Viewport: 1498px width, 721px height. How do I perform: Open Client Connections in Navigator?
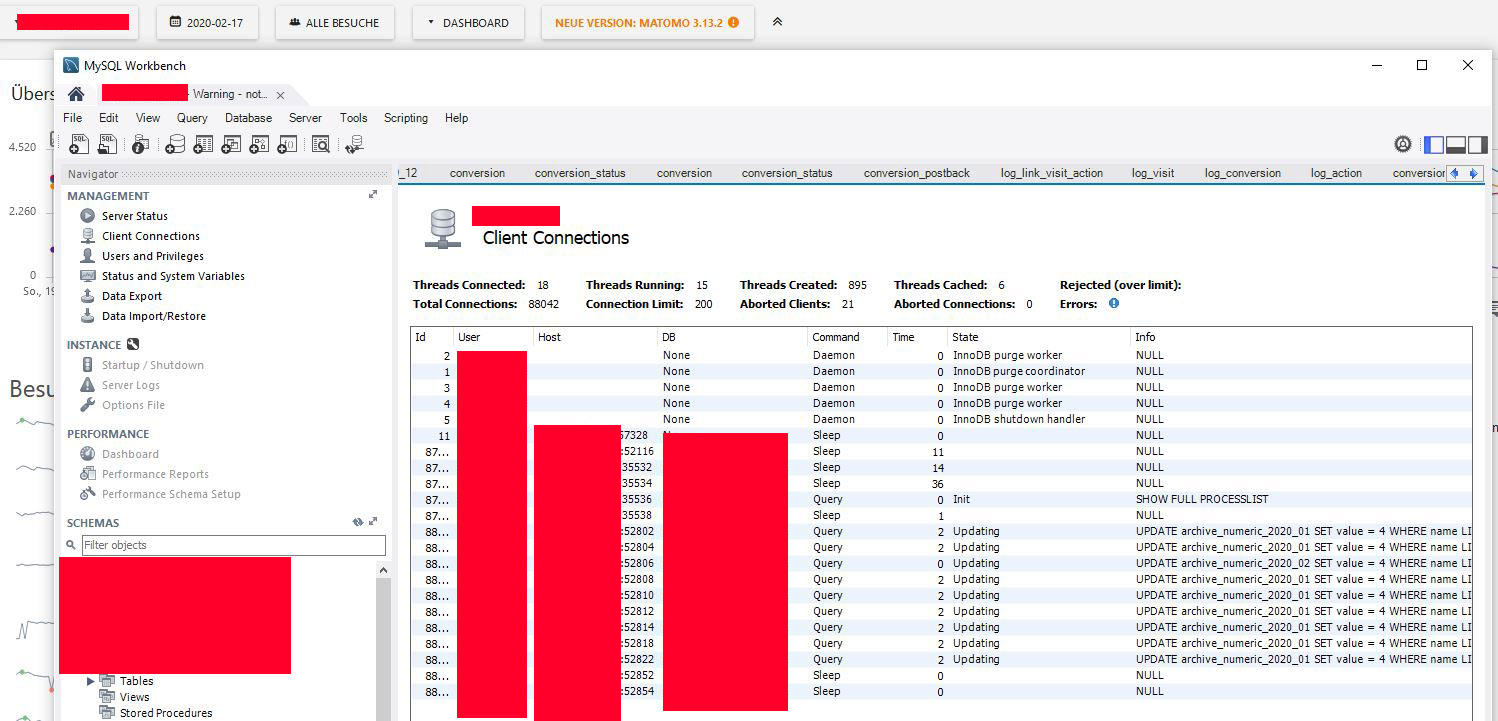click(151, 236)
